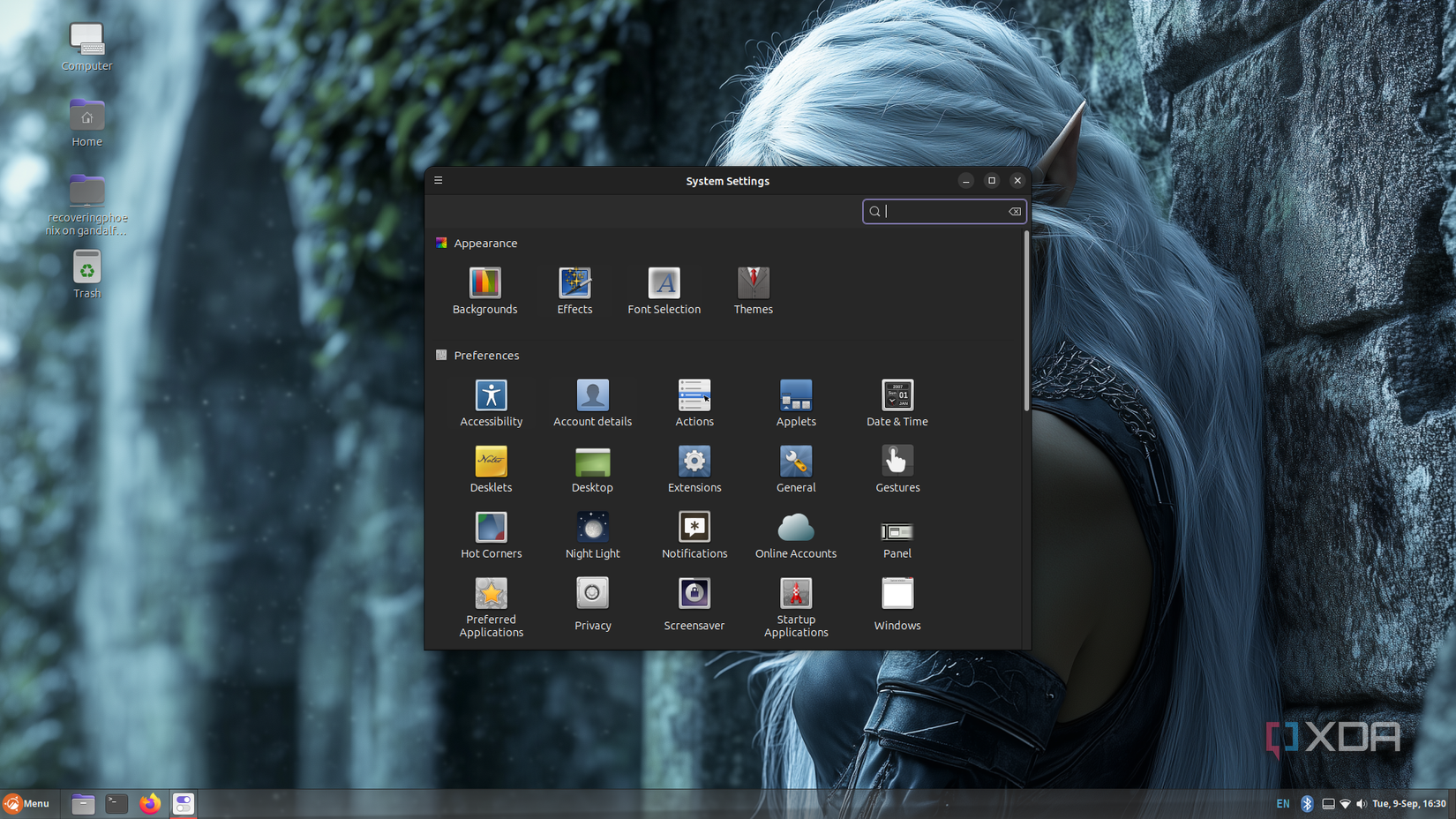Screen dimensions: 1456x819
Task: Open Privacy settings
Action: (x=592, y=605)
